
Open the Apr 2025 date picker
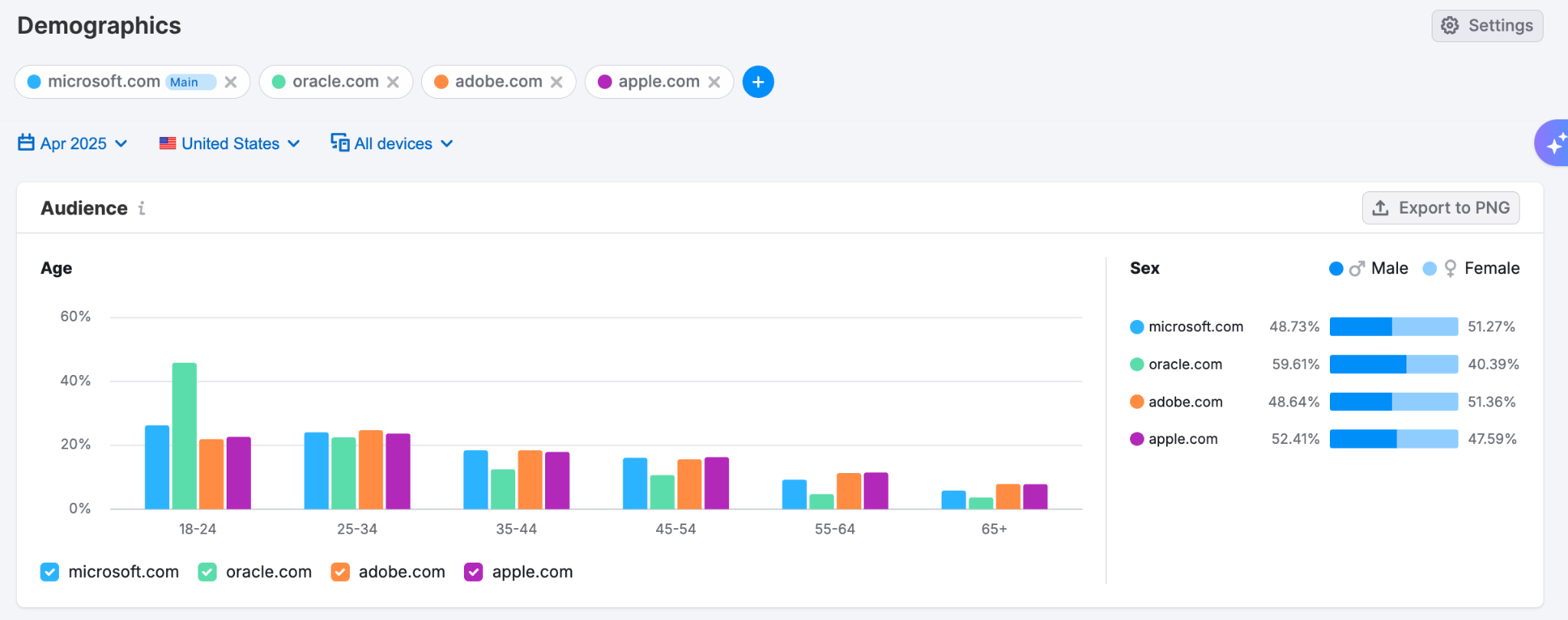coord(73,144)
